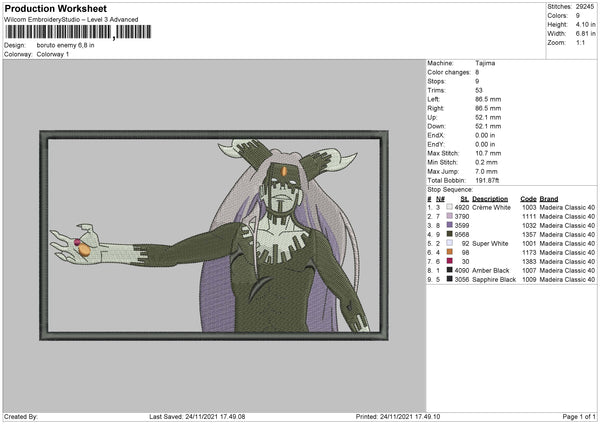Select the Amber Black color swatch
The height and width of the screenshot is (424, 600).
(x=449, y=270)
